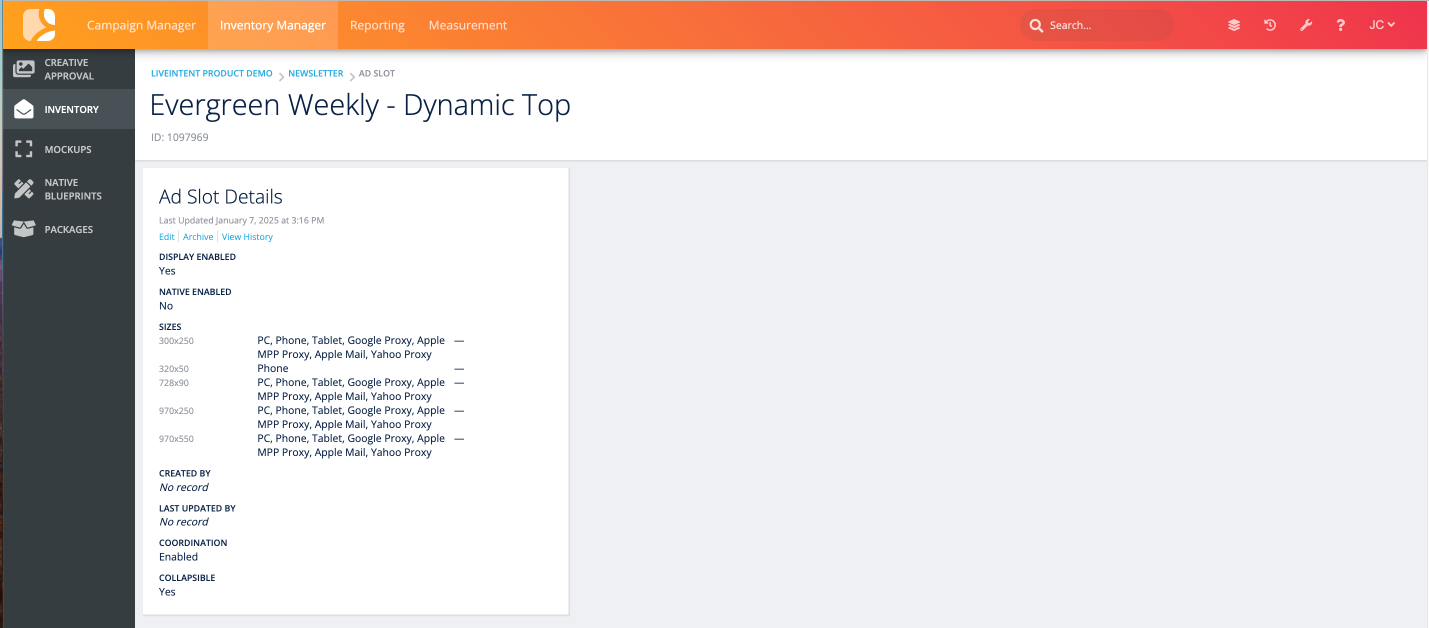Screen dimensions: 1429x628
Task: Open the history clock icon
Action: [1270, 25]
